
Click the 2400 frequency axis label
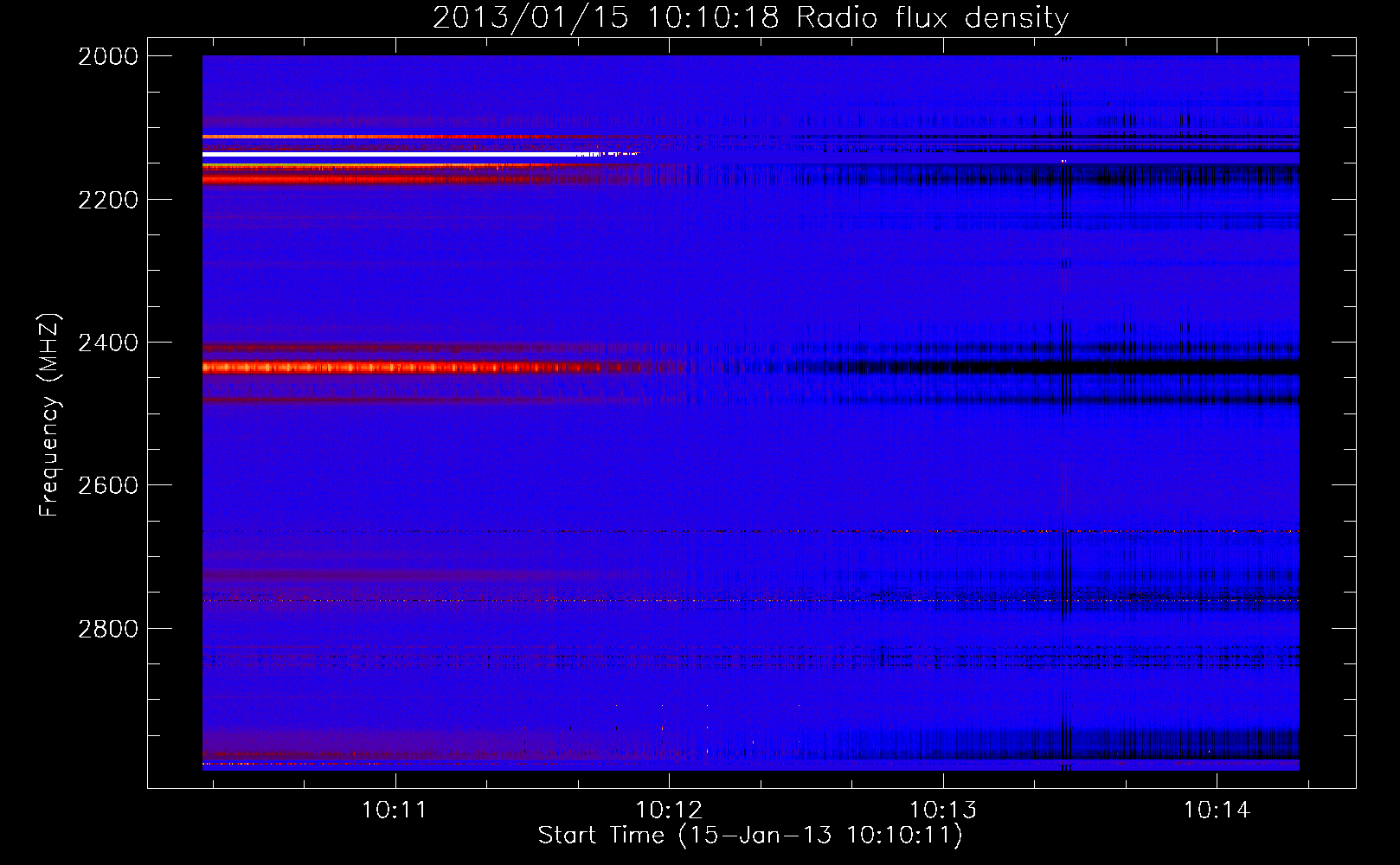coord(108,343)
